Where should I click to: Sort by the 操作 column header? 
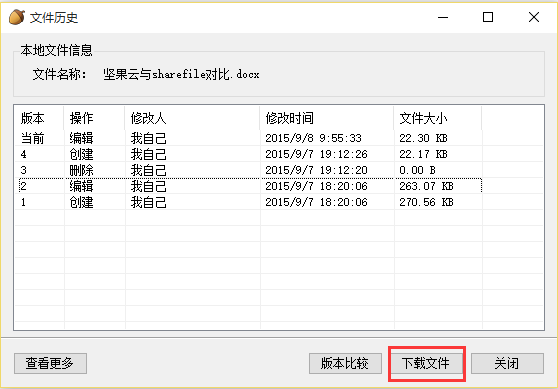coord(94,118)
